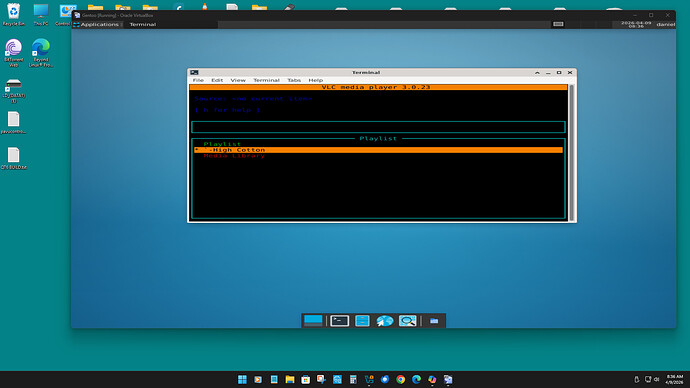Roll up the Terminal window with the arrow button

point(537,73)
